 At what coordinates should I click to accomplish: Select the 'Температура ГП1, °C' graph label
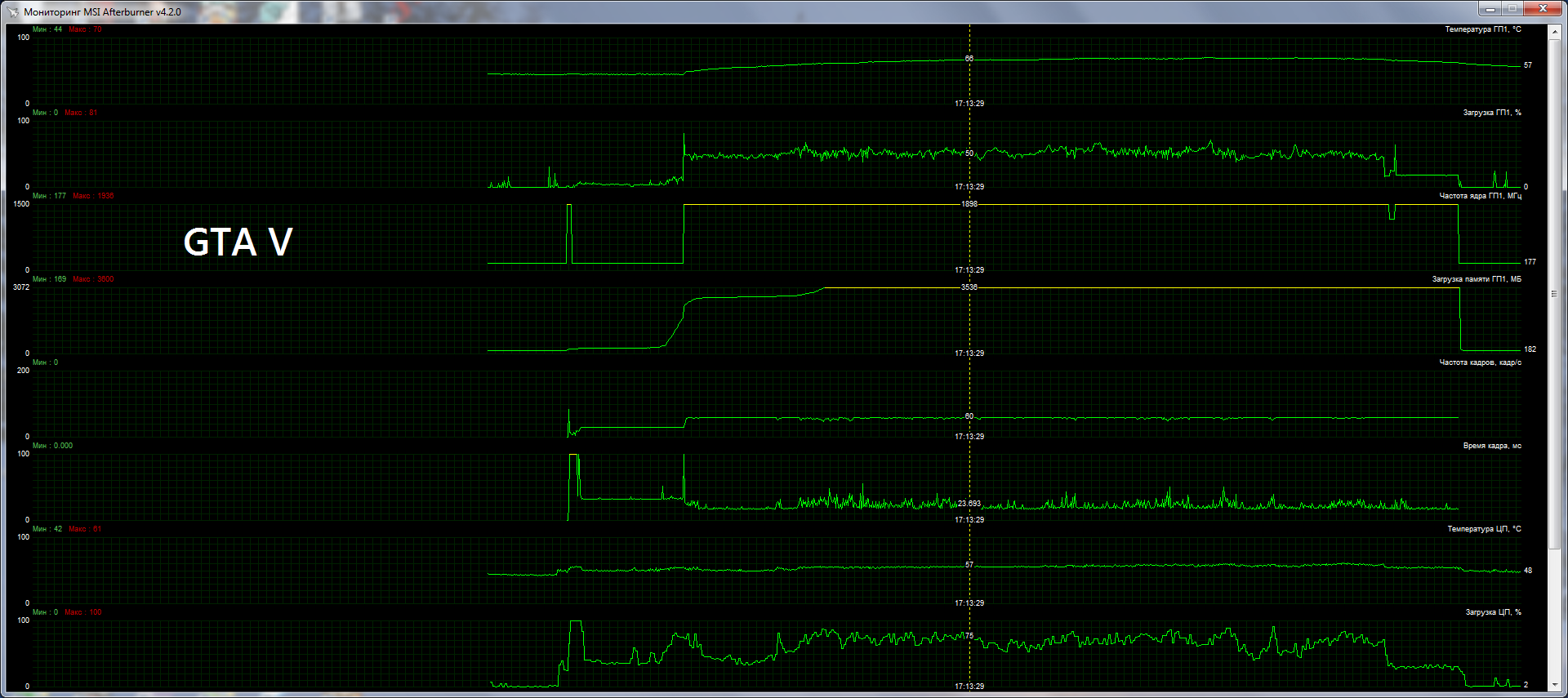(1483, 29)
